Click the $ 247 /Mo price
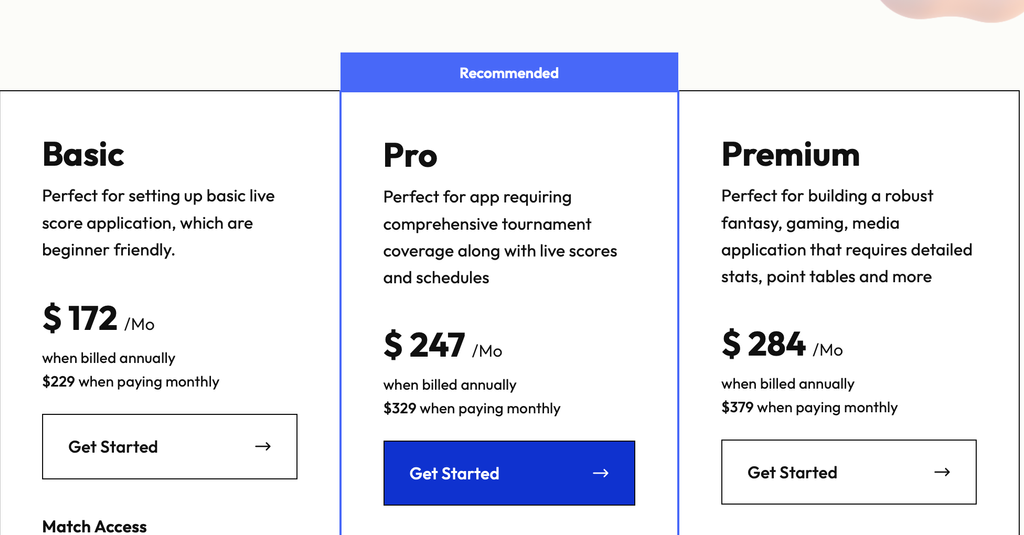Viewport: 1024px width, 535px height. (x=443, y=346)
